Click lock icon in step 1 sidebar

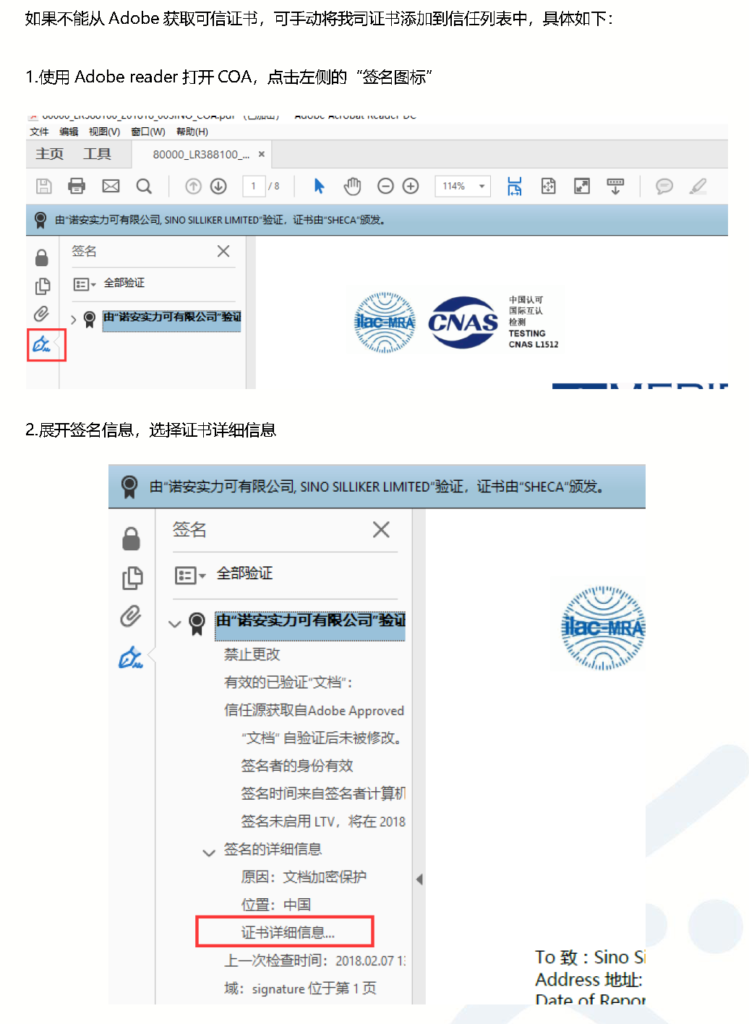click(x=42, y=258)
